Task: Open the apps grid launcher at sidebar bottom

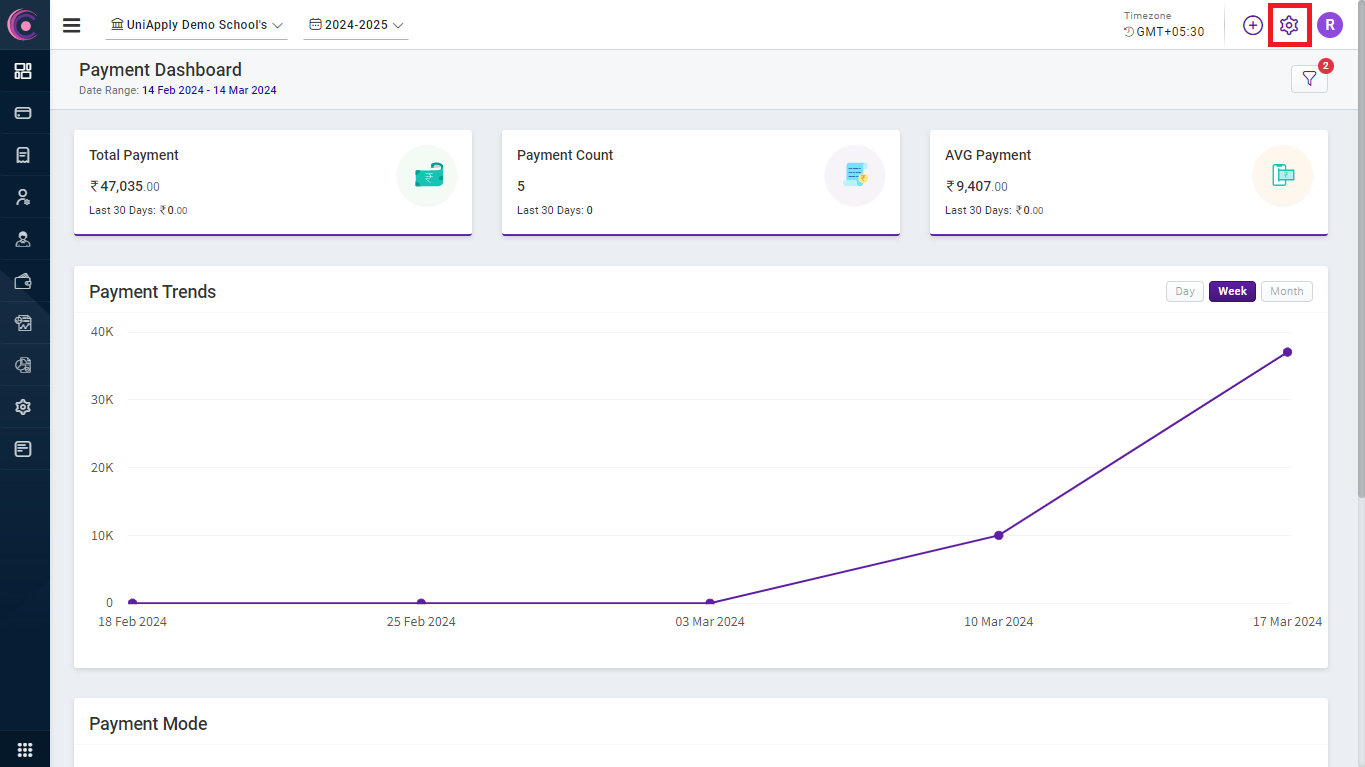Action: click(25, 750)
